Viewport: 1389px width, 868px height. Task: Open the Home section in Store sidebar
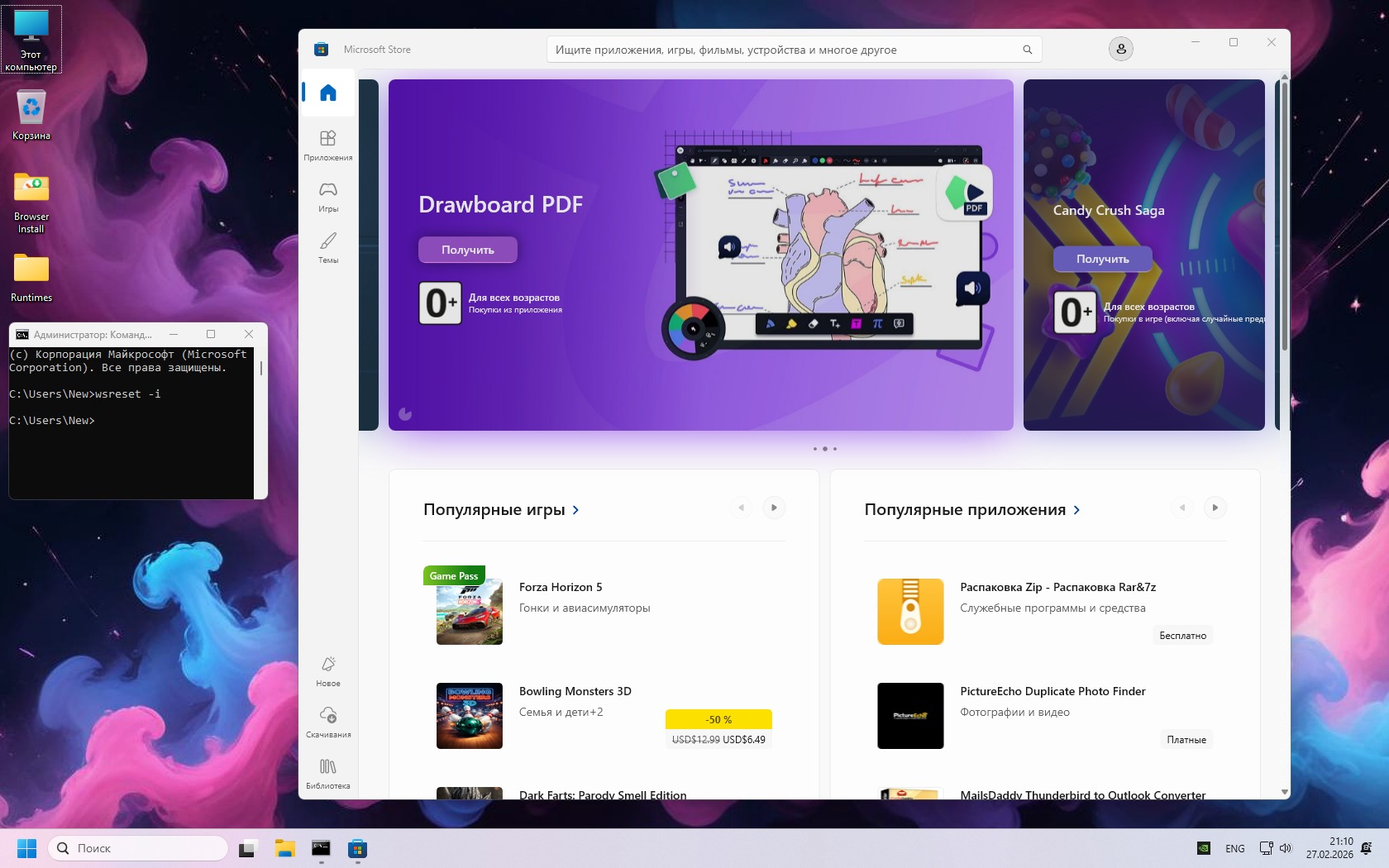[x=328, y=93]
